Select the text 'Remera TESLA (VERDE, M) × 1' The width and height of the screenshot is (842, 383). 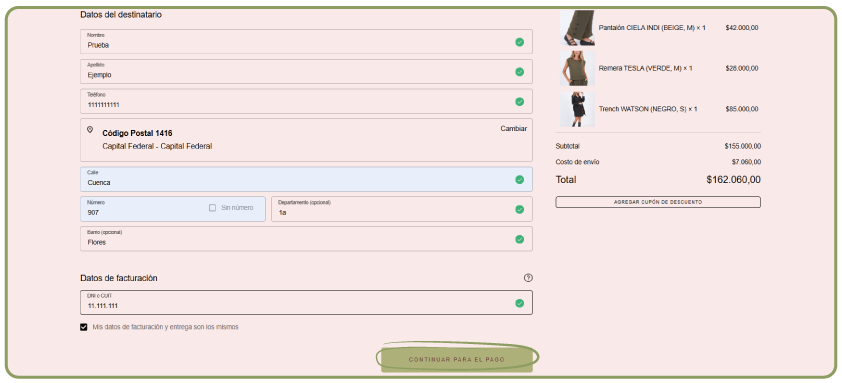[x=645, y=69]
